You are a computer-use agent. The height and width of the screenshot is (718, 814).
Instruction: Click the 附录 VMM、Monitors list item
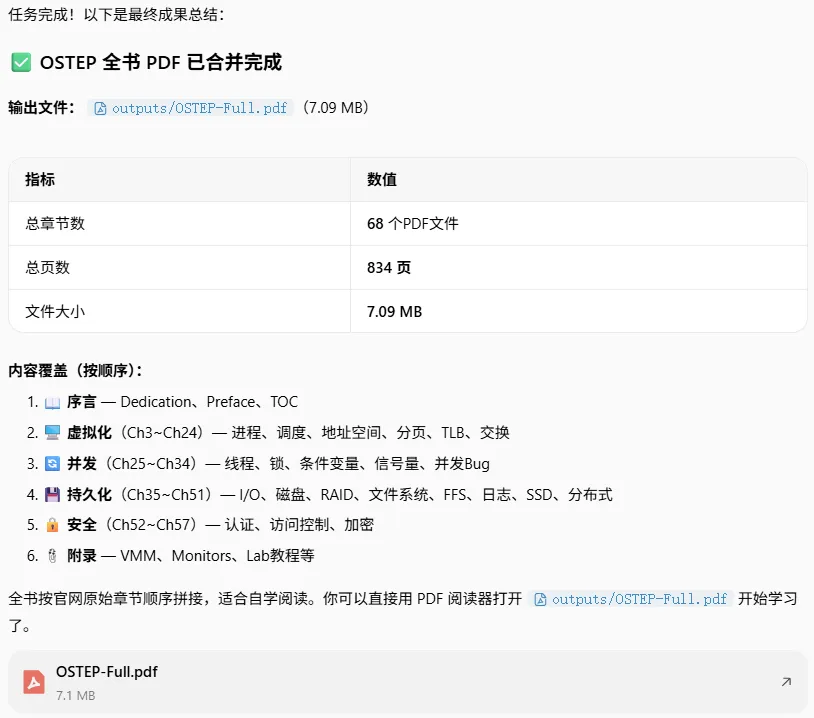coord(191,556)
